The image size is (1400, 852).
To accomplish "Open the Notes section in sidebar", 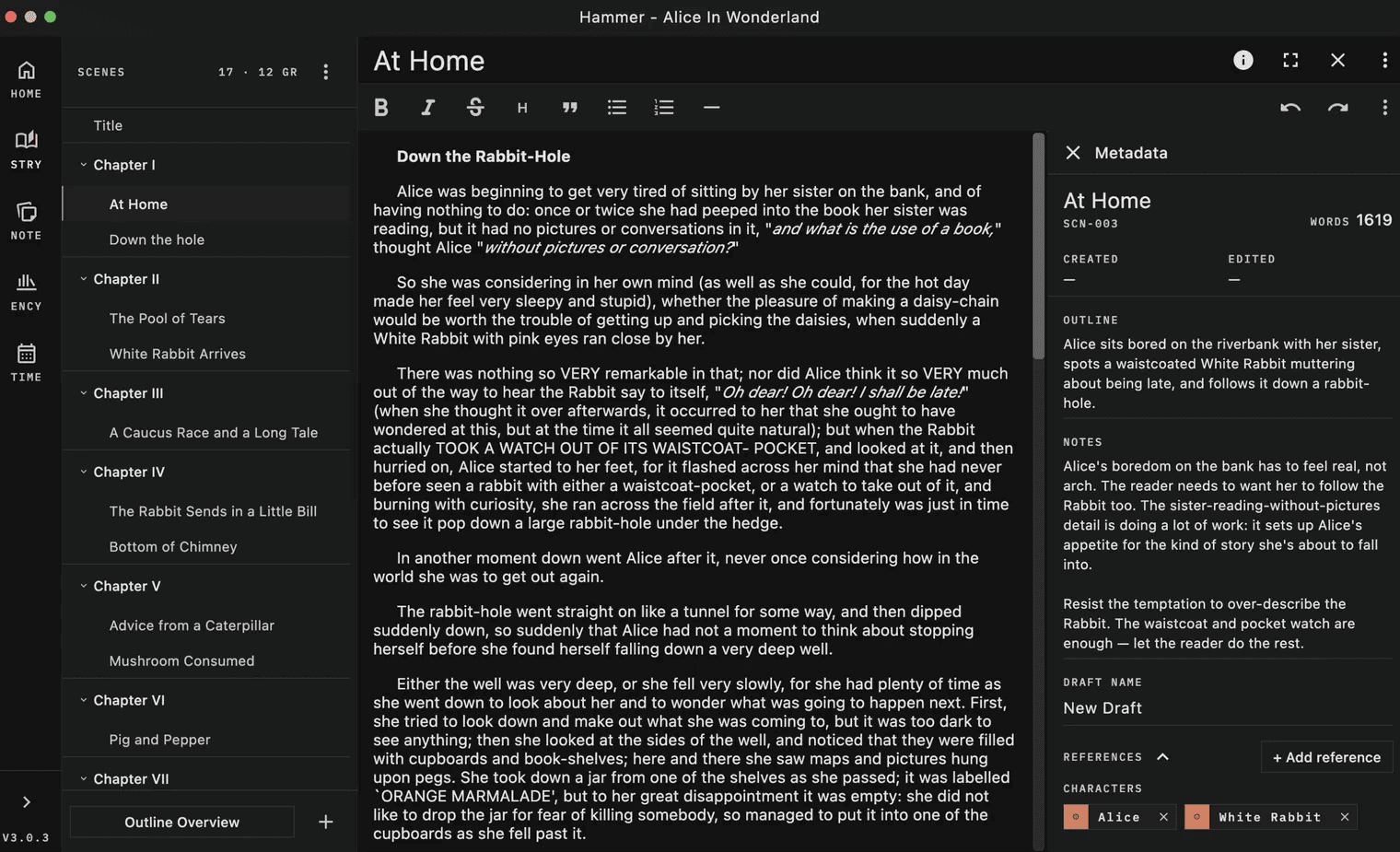I will [26, 221].
